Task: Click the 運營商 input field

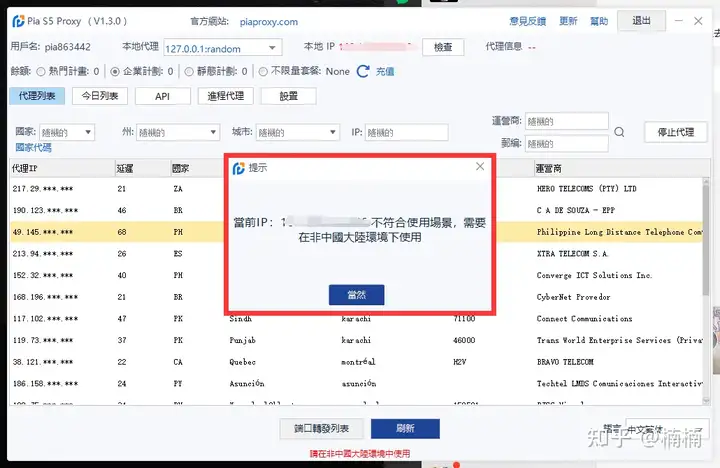Action: point(567,121)
